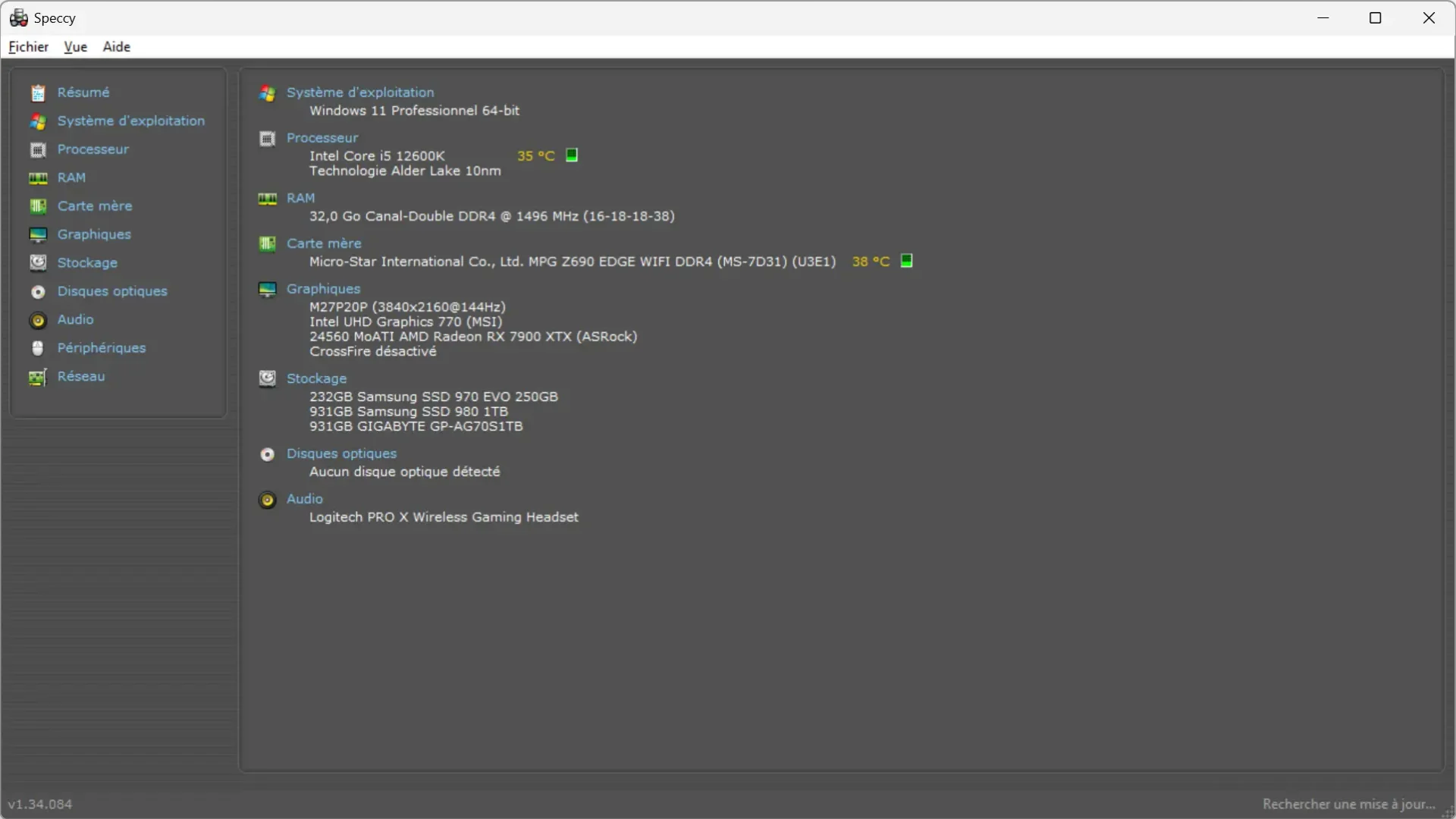The image size is (1456, 819).
Task: Click Logitech PRO X Wireless Gaming Headset
Action: tap(444, 517)
